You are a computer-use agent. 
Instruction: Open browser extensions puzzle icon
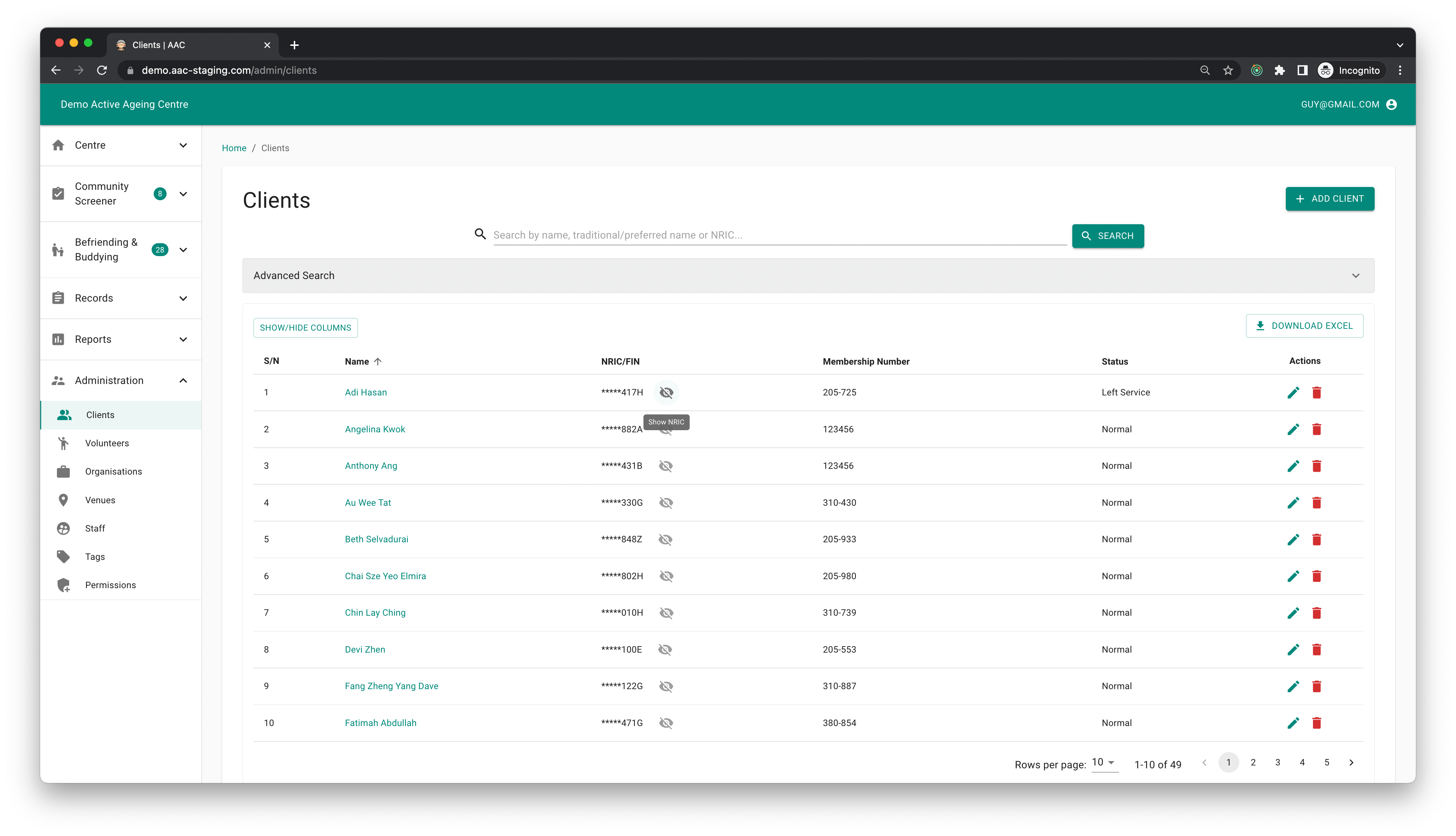click(x=1279, y=70)
